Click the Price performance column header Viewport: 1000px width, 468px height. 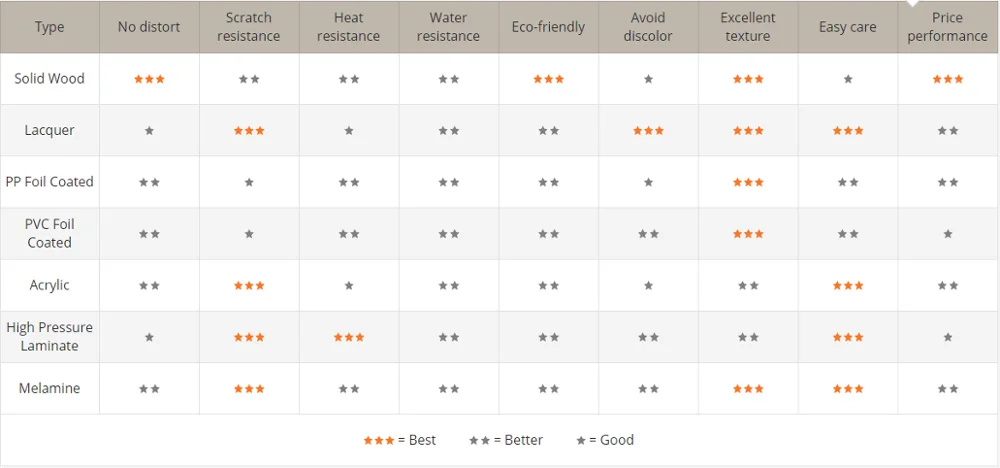948,27
